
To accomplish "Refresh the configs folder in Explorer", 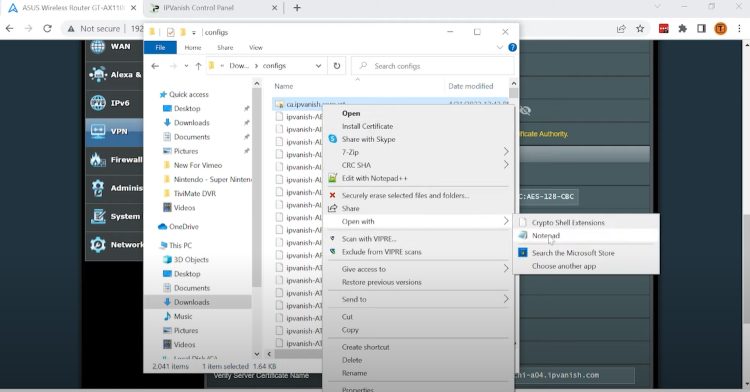I will pyautogui.click(x=337, y=66).
